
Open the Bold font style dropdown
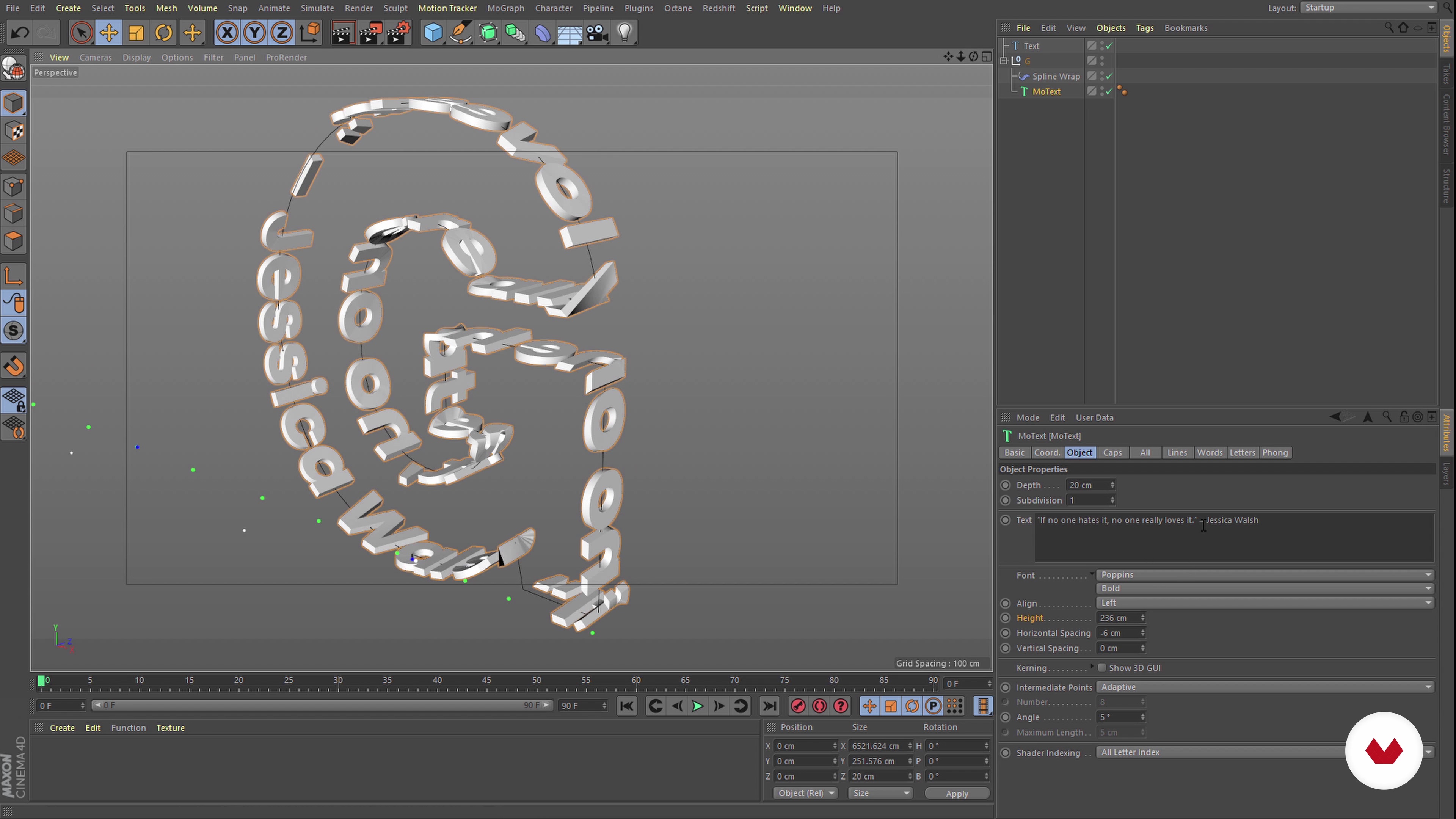click(1265, 588)
